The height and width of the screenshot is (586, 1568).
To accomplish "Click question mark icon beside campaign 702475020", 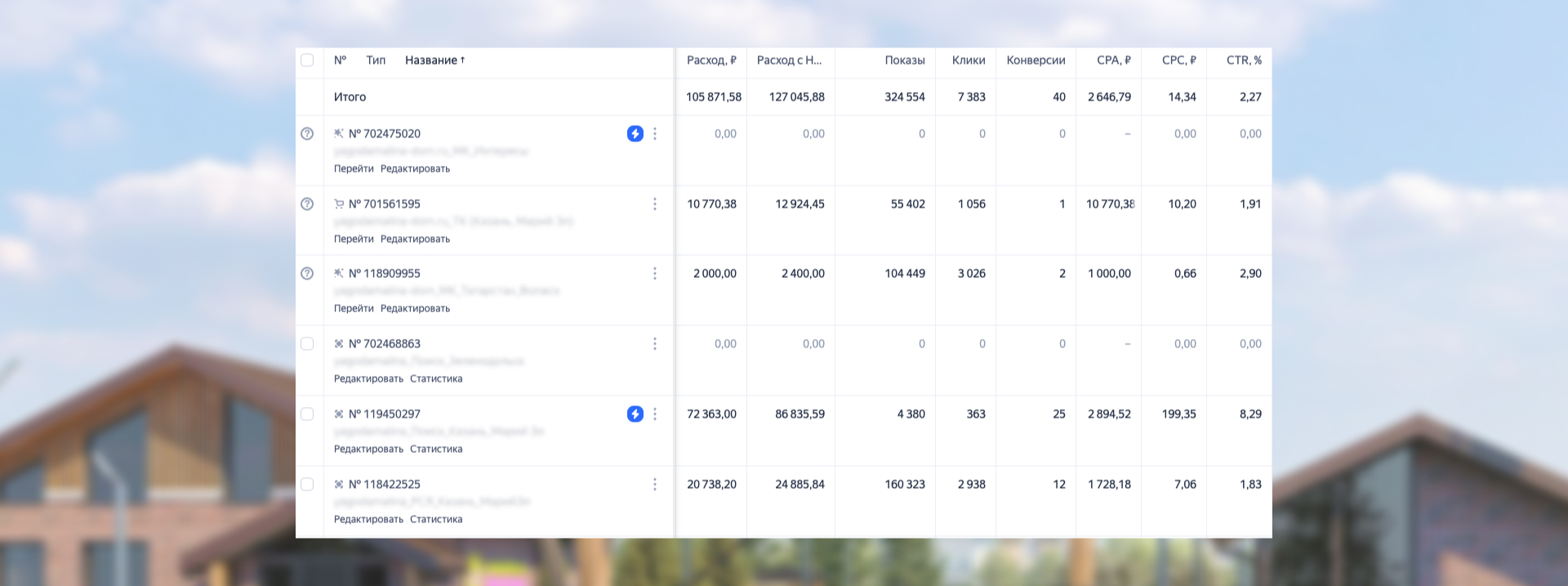I will coord(307,134).
